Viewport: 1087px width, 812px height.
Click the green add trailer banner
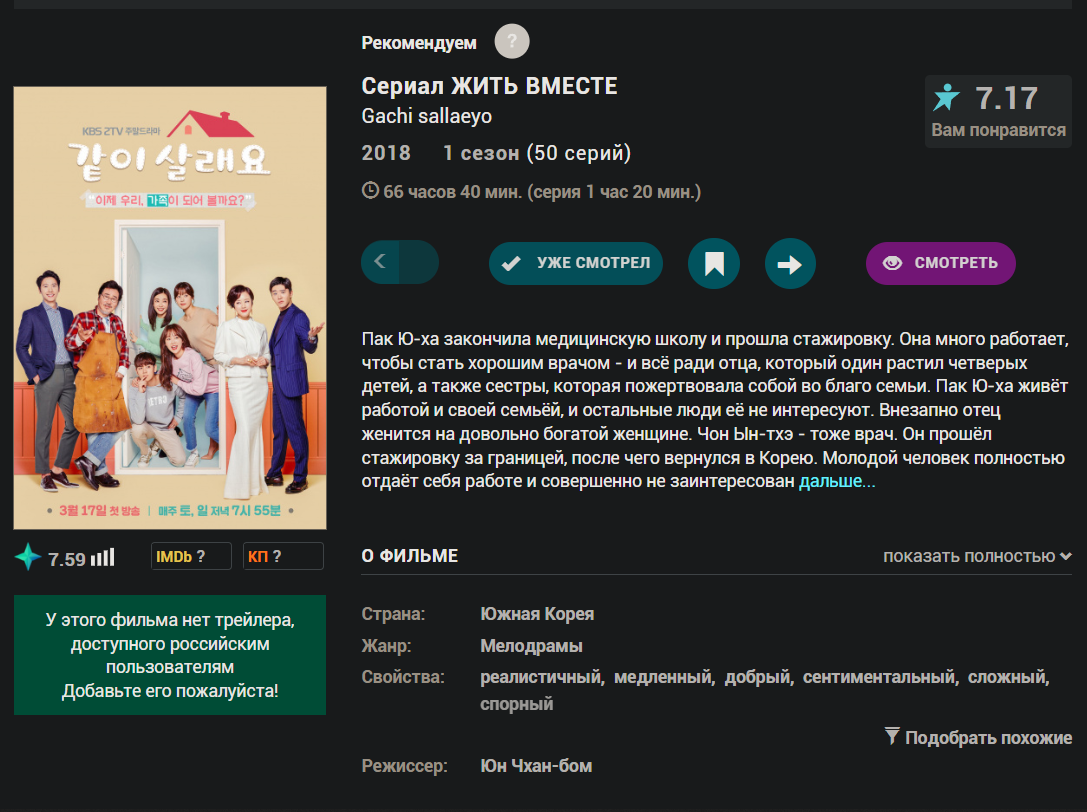pyautogui.click(x=170, y=655)
